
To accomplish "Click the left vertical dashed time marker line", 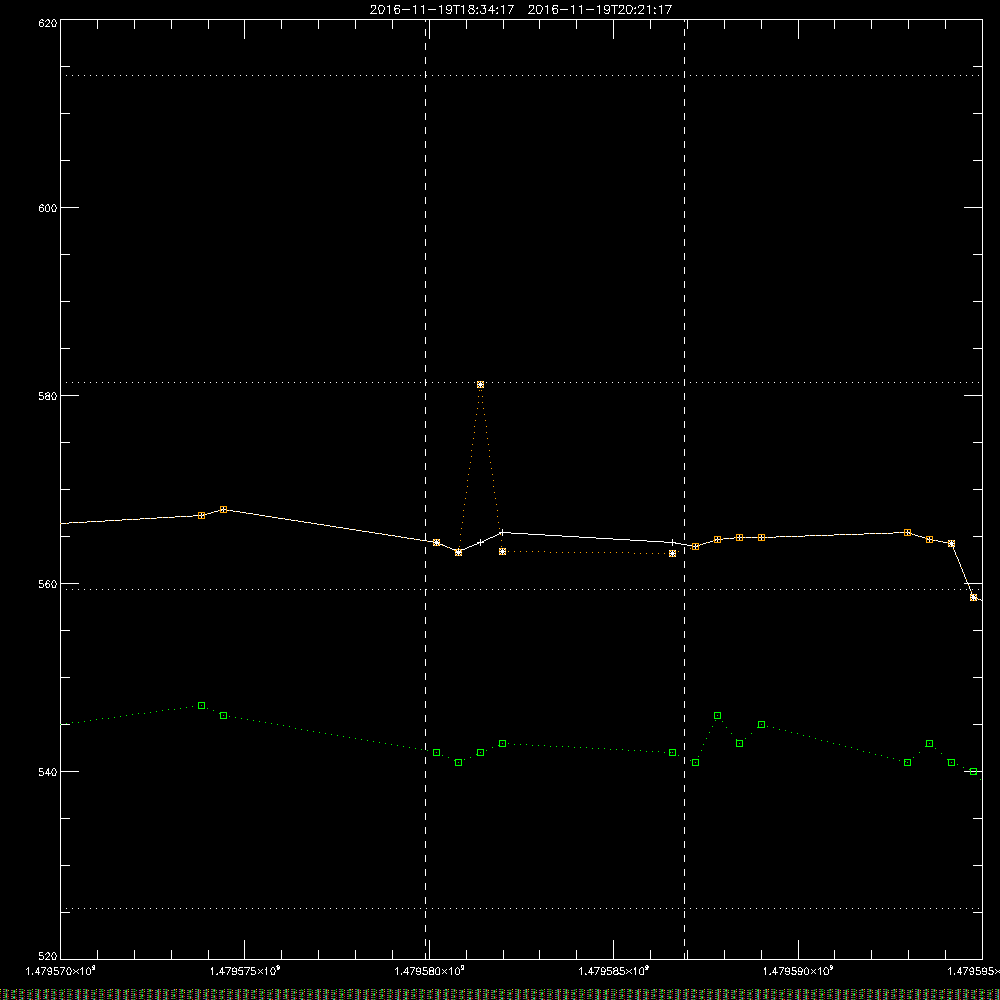I will (x=425, y=489).
